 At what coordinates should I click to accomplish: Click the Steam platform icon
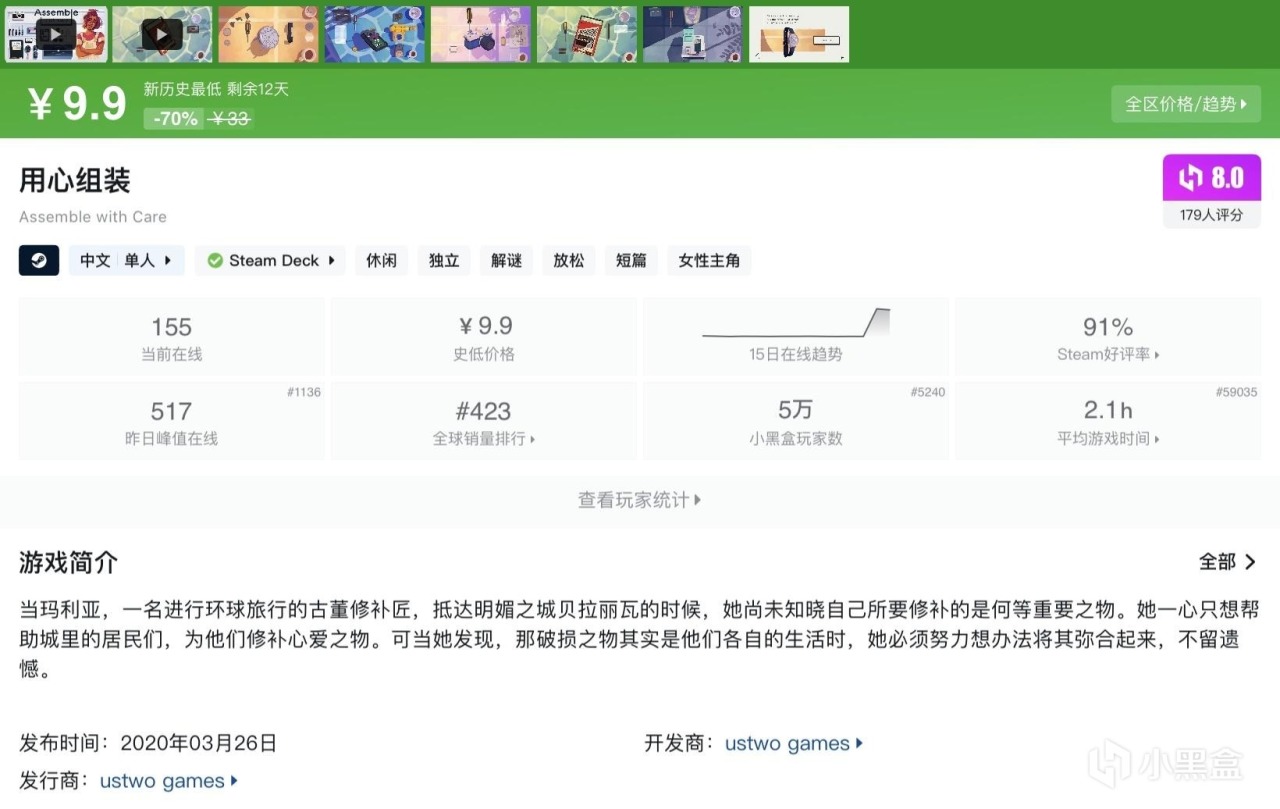point(39,260)
